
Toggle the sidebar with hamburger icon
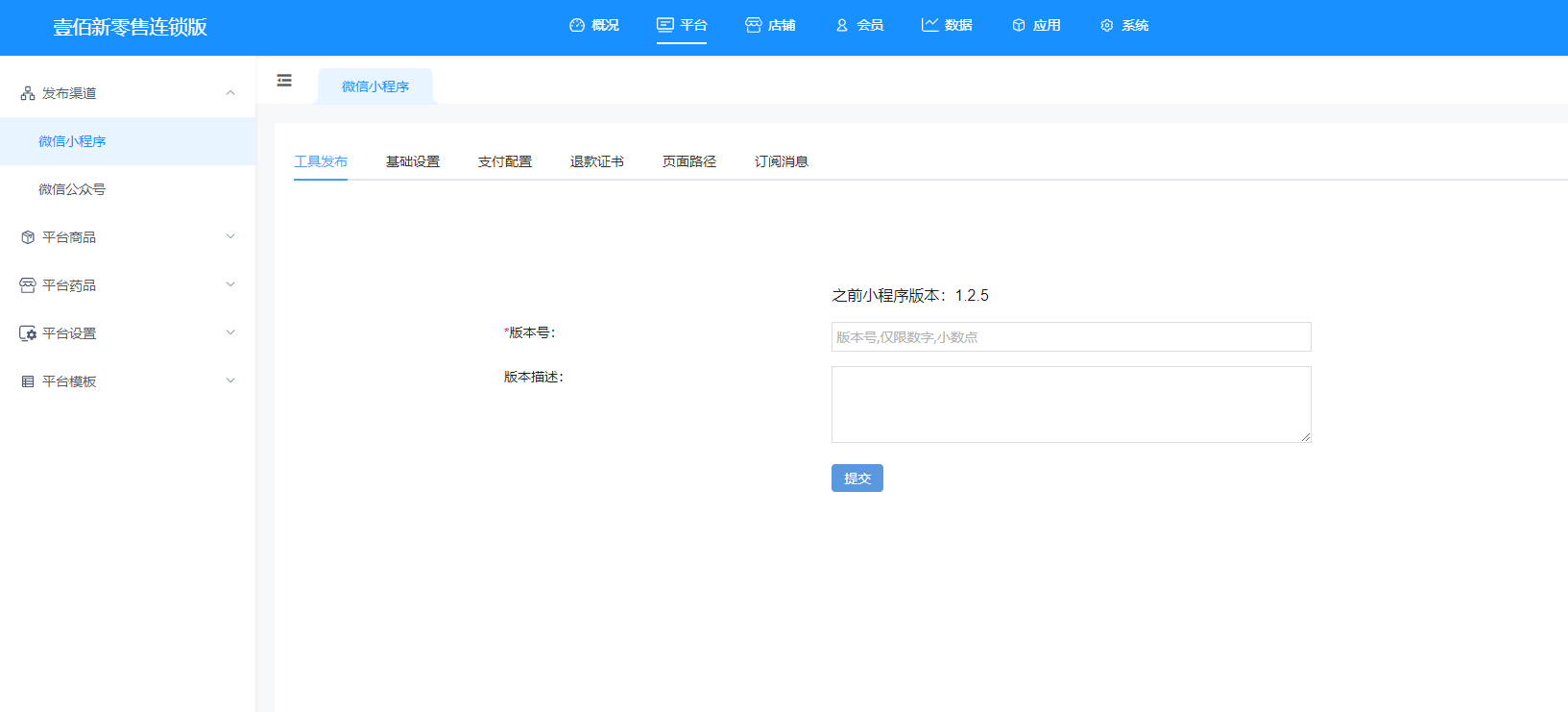click(x=284, y=81)
